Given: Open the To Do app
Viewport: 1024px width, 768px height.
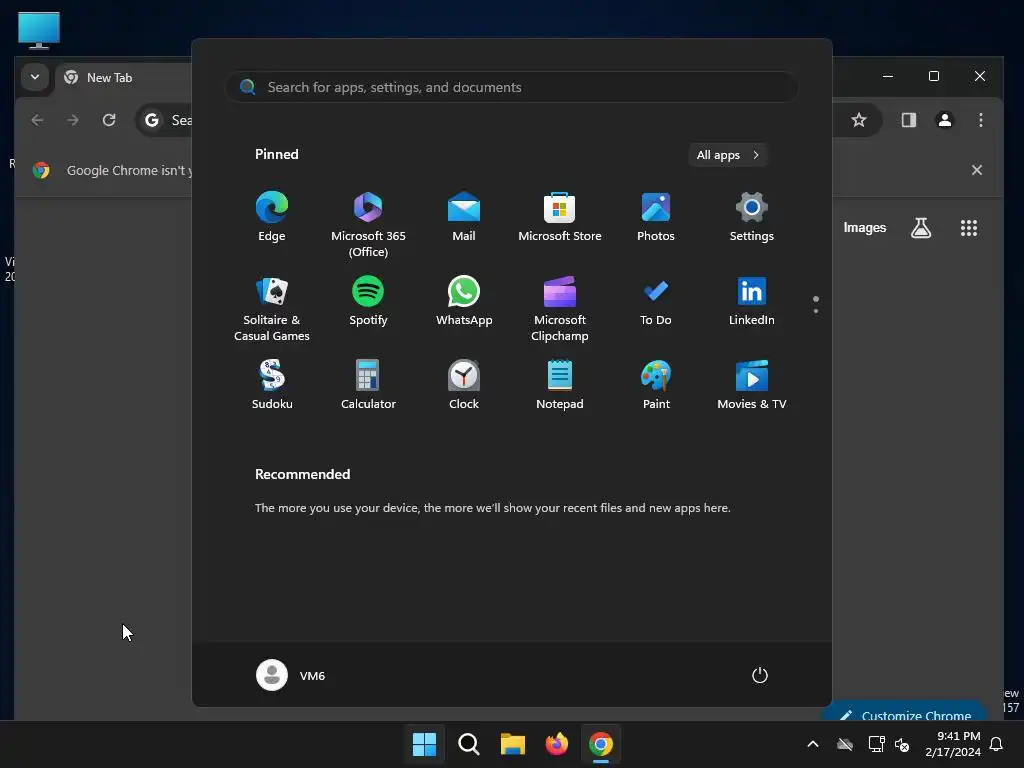Looking at the screenshot, I should pyautogui.click(x=656, y=301).
